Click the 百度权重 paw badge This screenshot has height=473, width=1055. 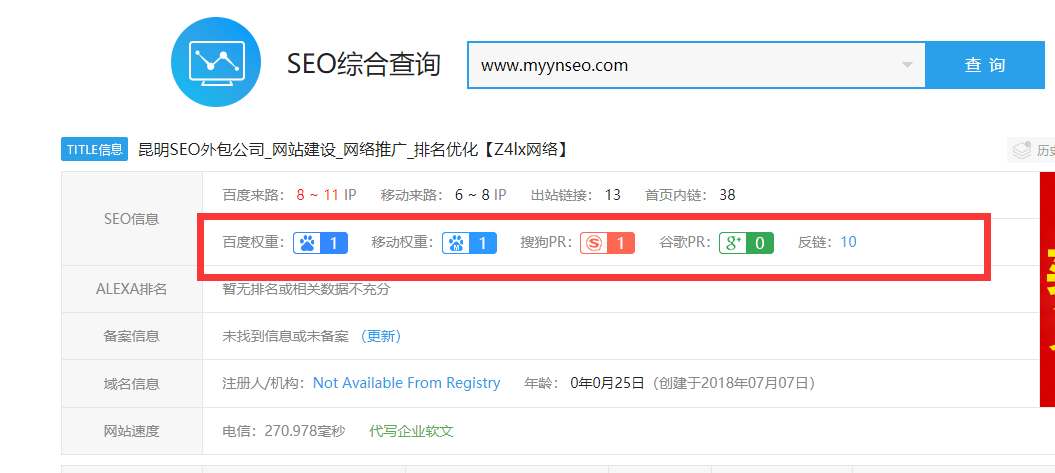(320, 243)
